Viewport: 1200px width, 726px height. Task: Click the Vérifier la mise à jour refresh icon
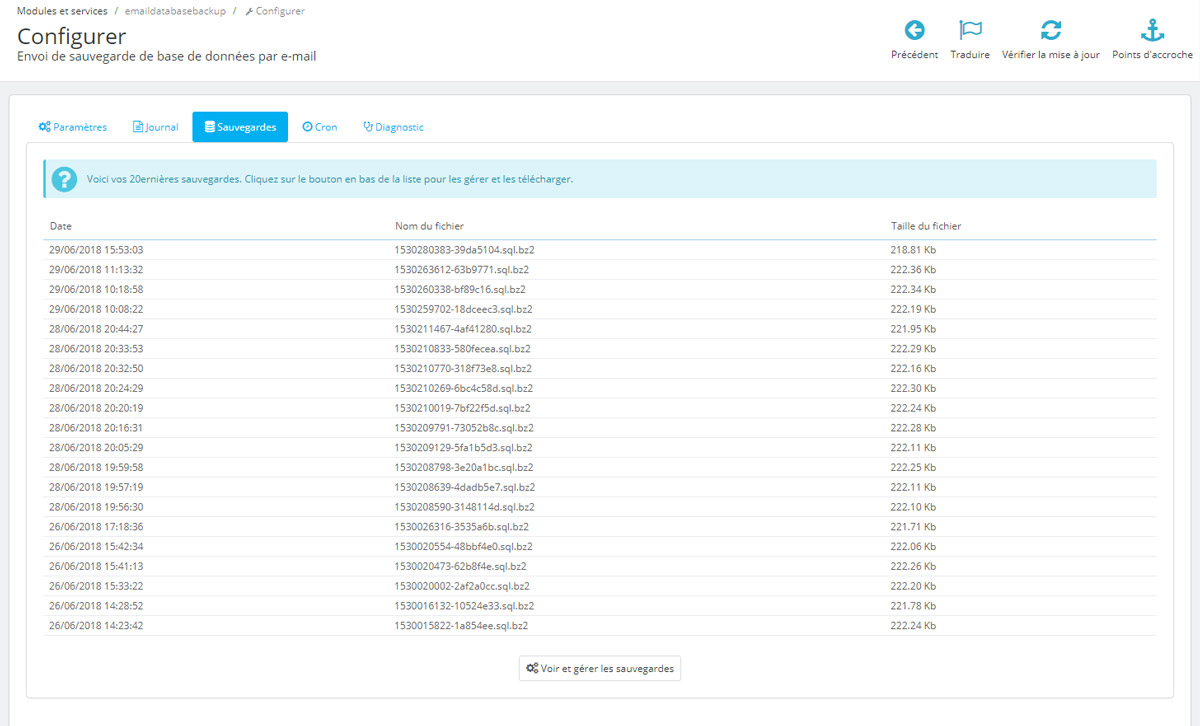[x=1050, y=31]
